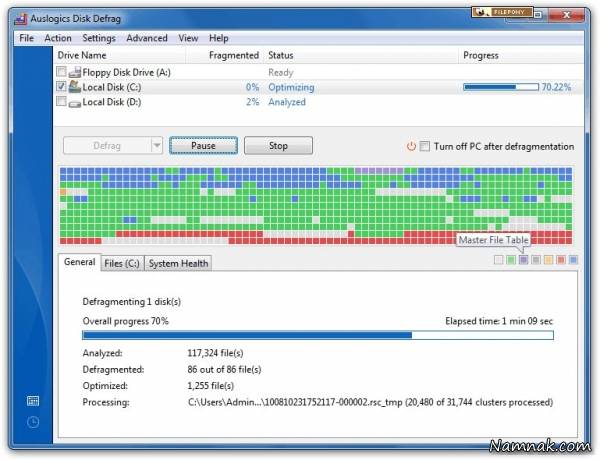
Task: Click the Local Disk (D:) drive icon
Action: click(74, 102)
